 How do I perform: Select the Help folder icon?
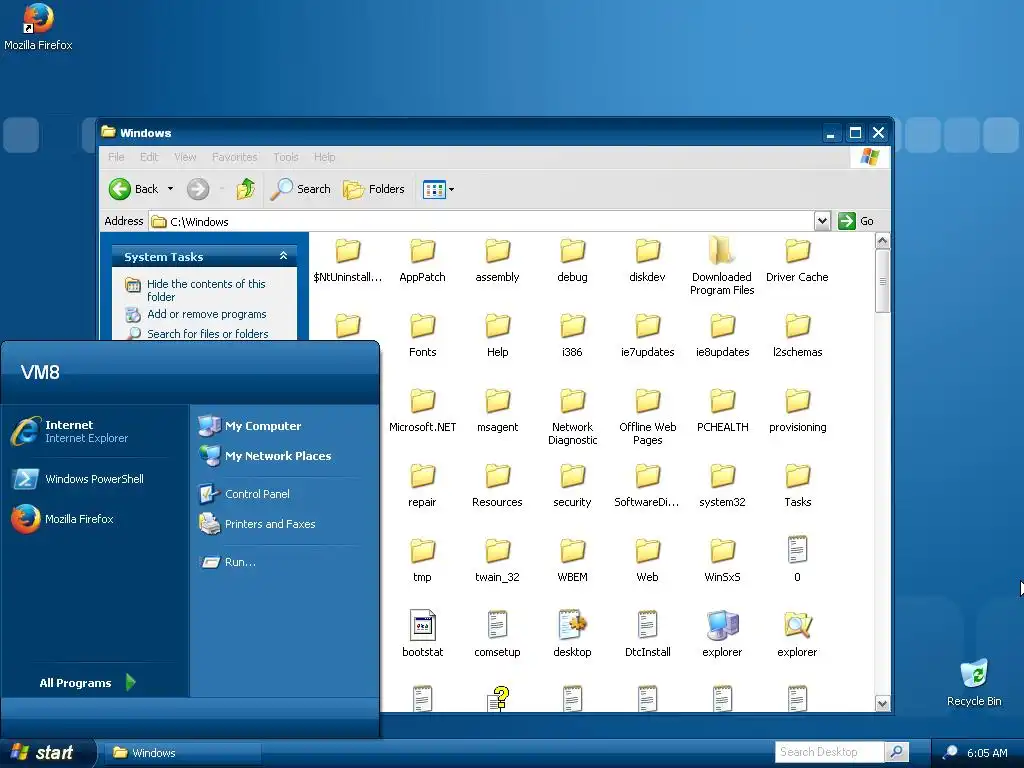tap(498, 325)
